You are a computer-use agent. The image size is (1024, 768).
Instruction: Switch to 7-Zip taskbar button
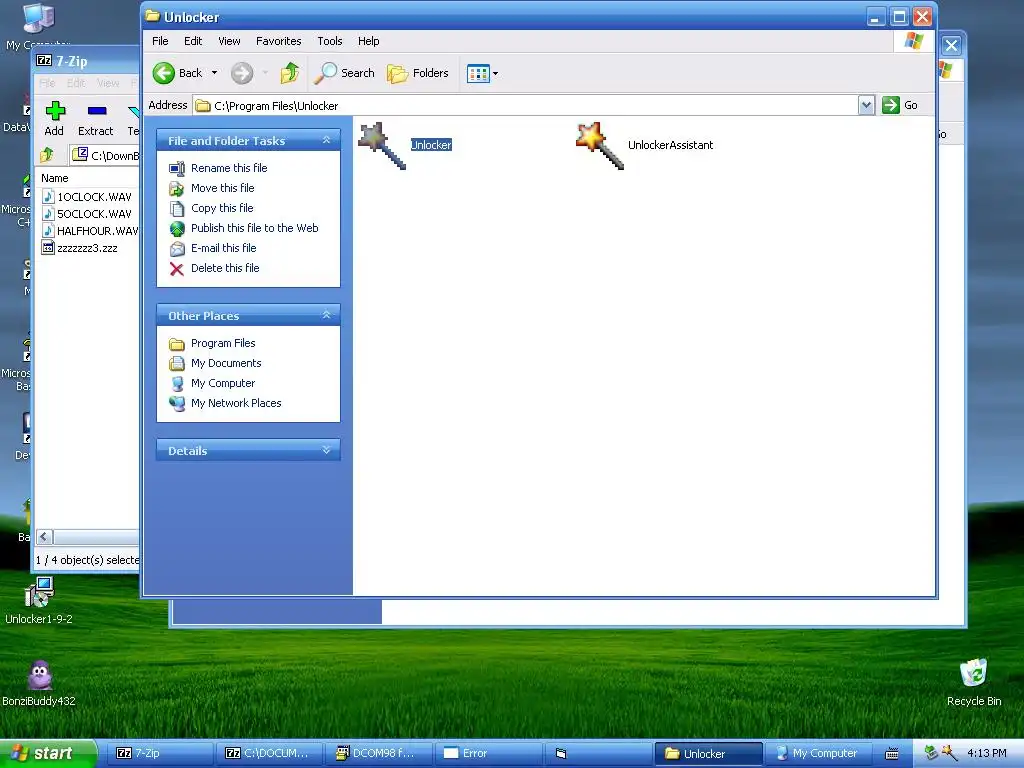click(161, 754)
